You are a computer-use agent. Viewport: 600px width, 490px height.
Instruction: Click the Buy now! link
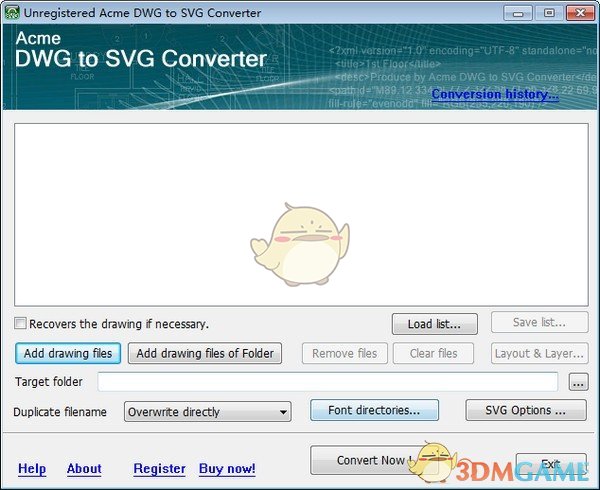click(227, 469)
